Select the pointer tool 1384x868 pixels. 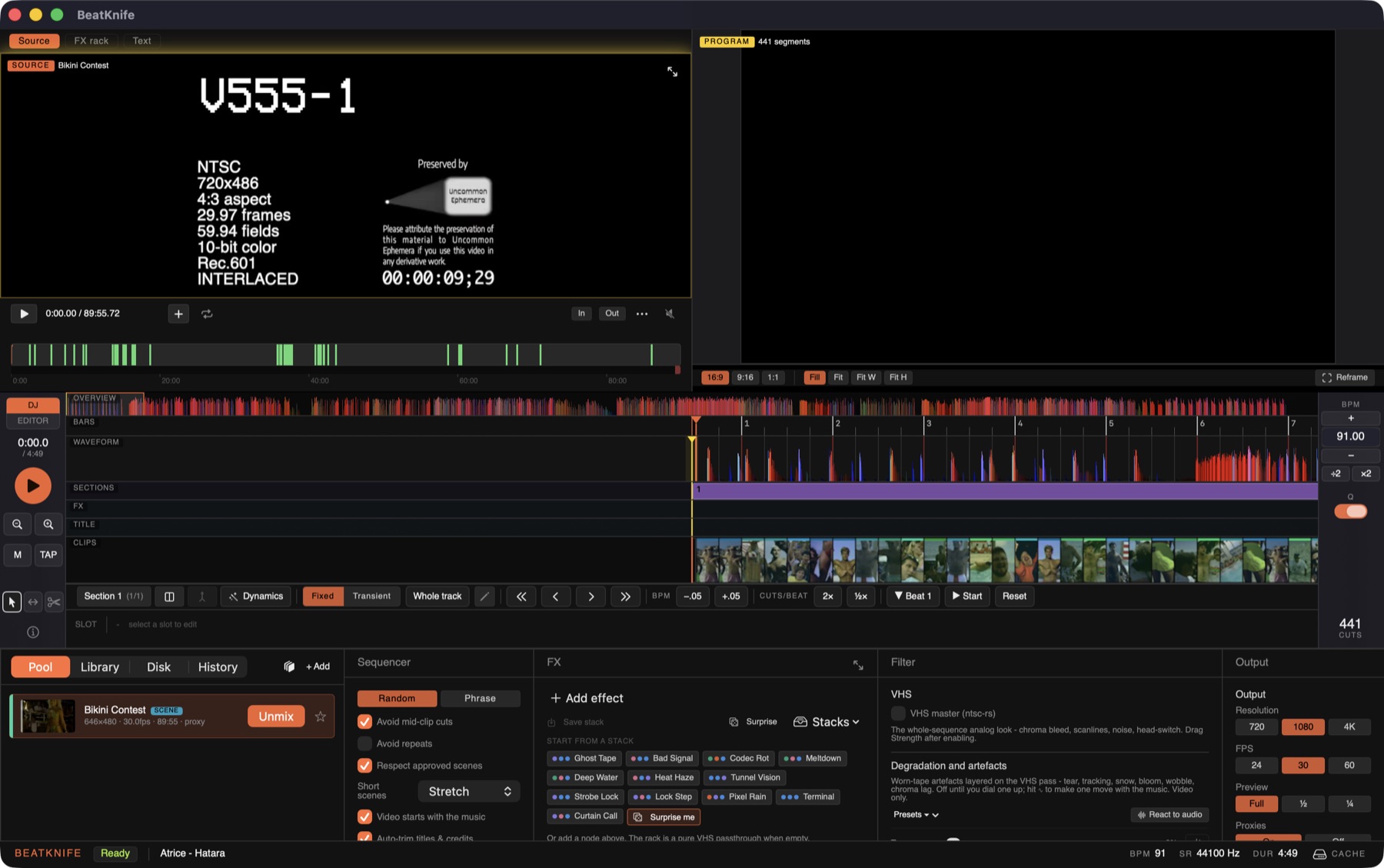coord(12,602)
